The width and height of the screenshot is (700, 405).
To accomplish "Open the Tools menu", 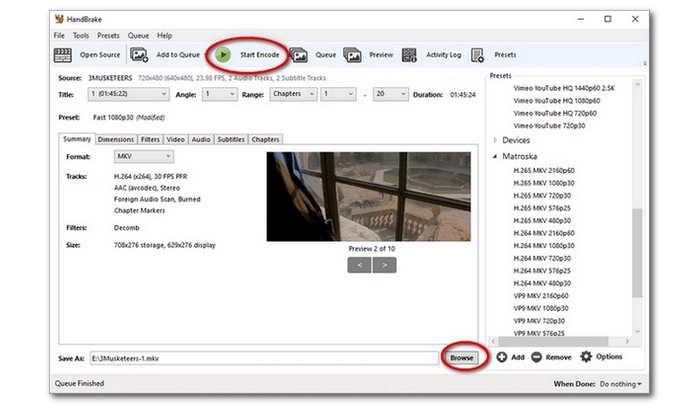I will [81, 35].
